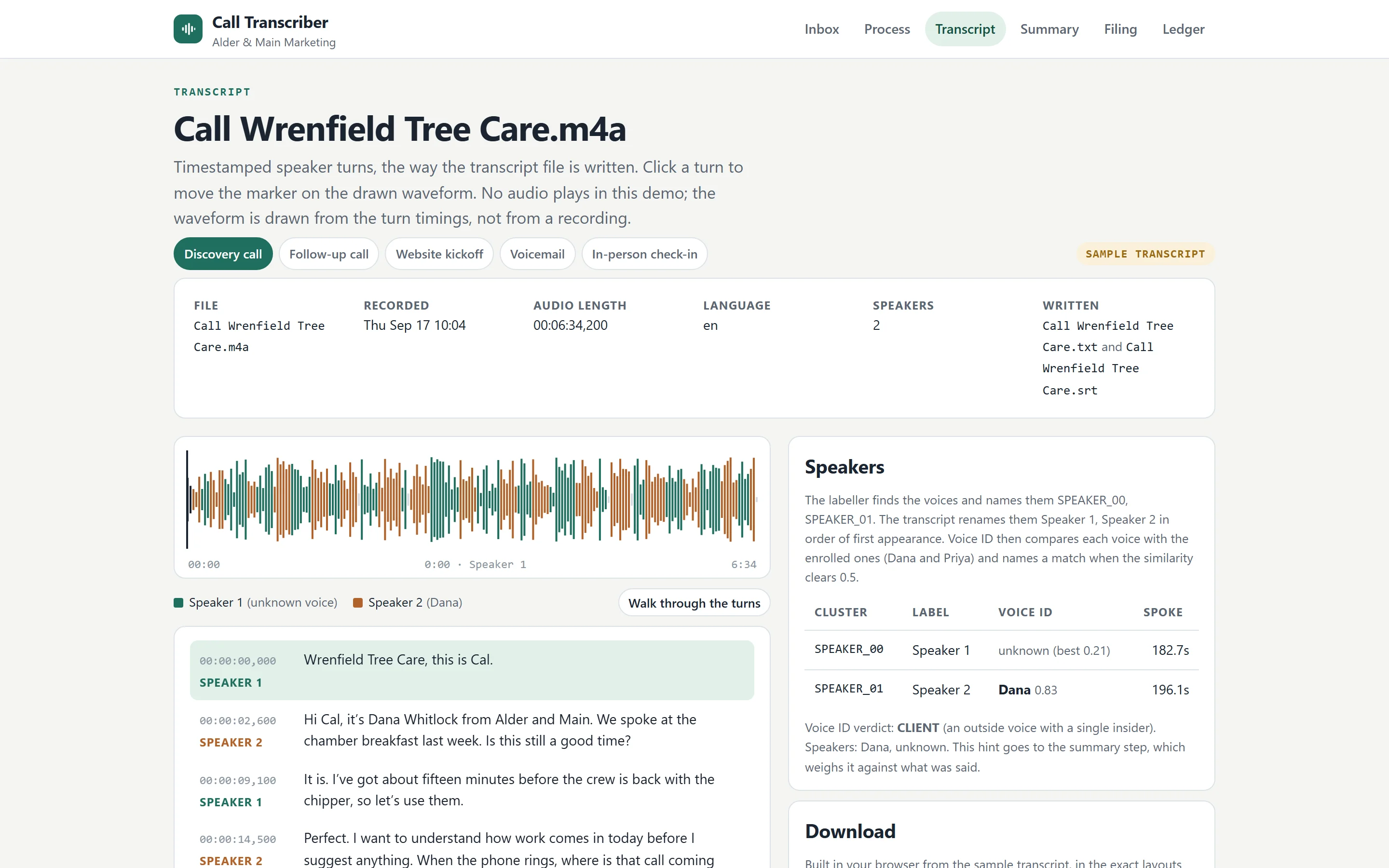Screen dimensions: 1389x868
Task: Switch to the Summary tab
Action: click(1049, 29)
